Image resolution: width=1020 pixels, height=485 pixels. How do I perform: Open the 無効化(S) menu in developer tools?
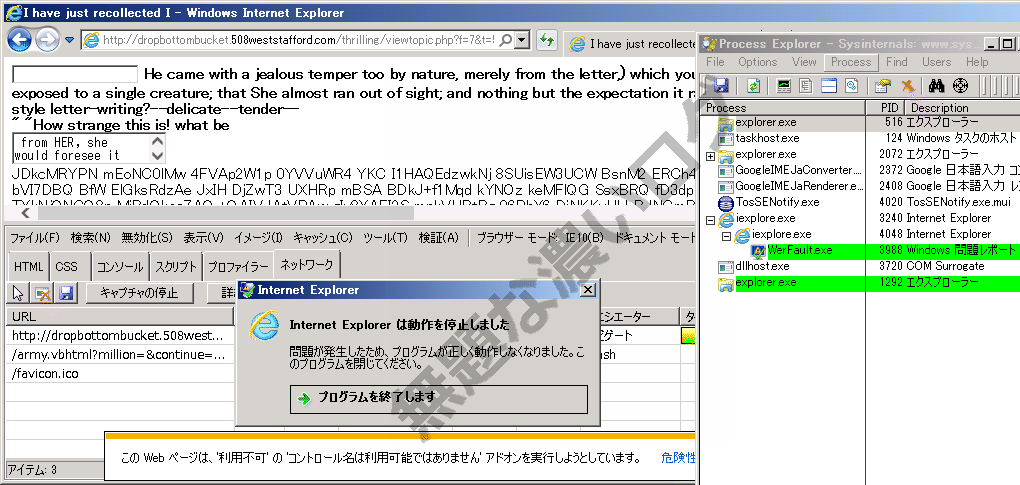(x=147, y=238)
